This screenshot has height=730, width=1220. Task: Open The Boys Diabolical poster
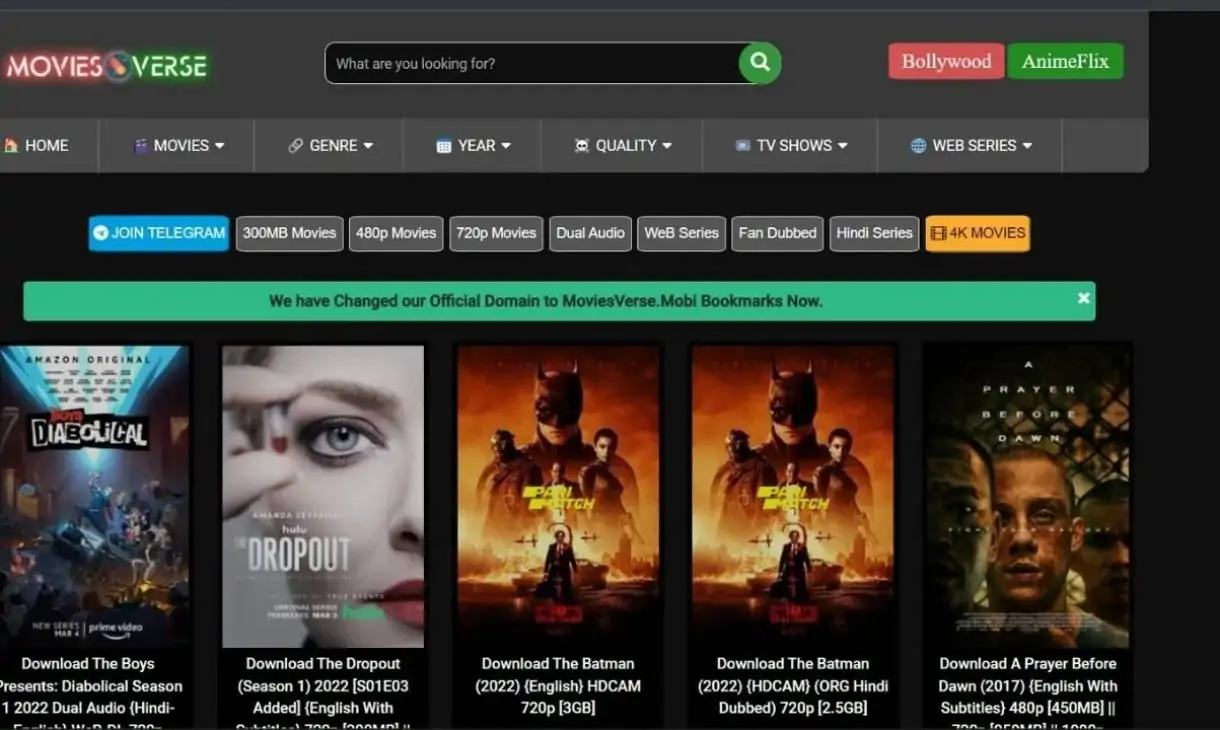coord(94,496)
